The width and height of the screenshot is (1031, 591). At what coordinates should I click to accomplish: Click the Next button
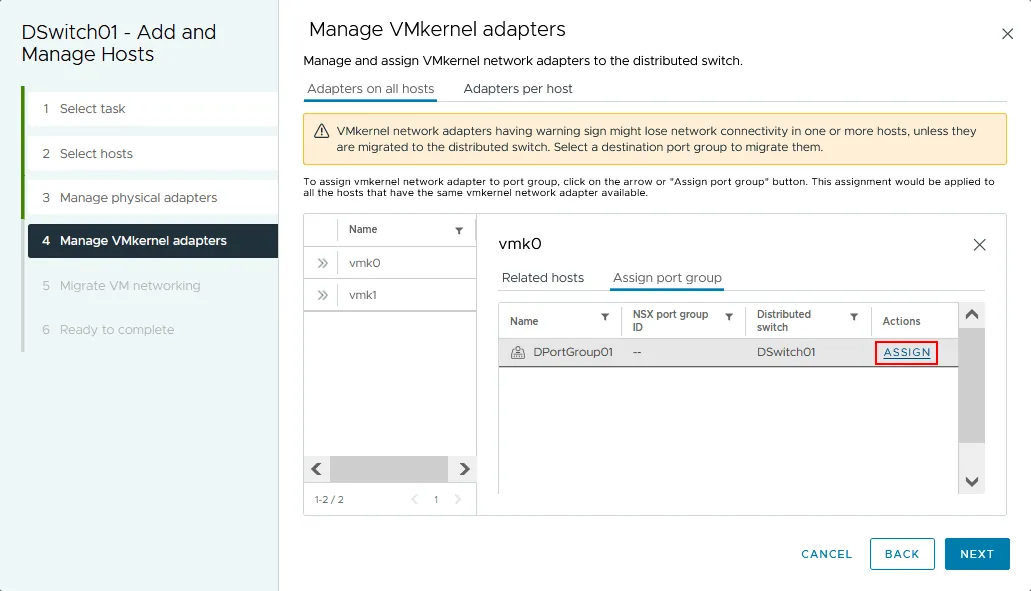[976, 554]
